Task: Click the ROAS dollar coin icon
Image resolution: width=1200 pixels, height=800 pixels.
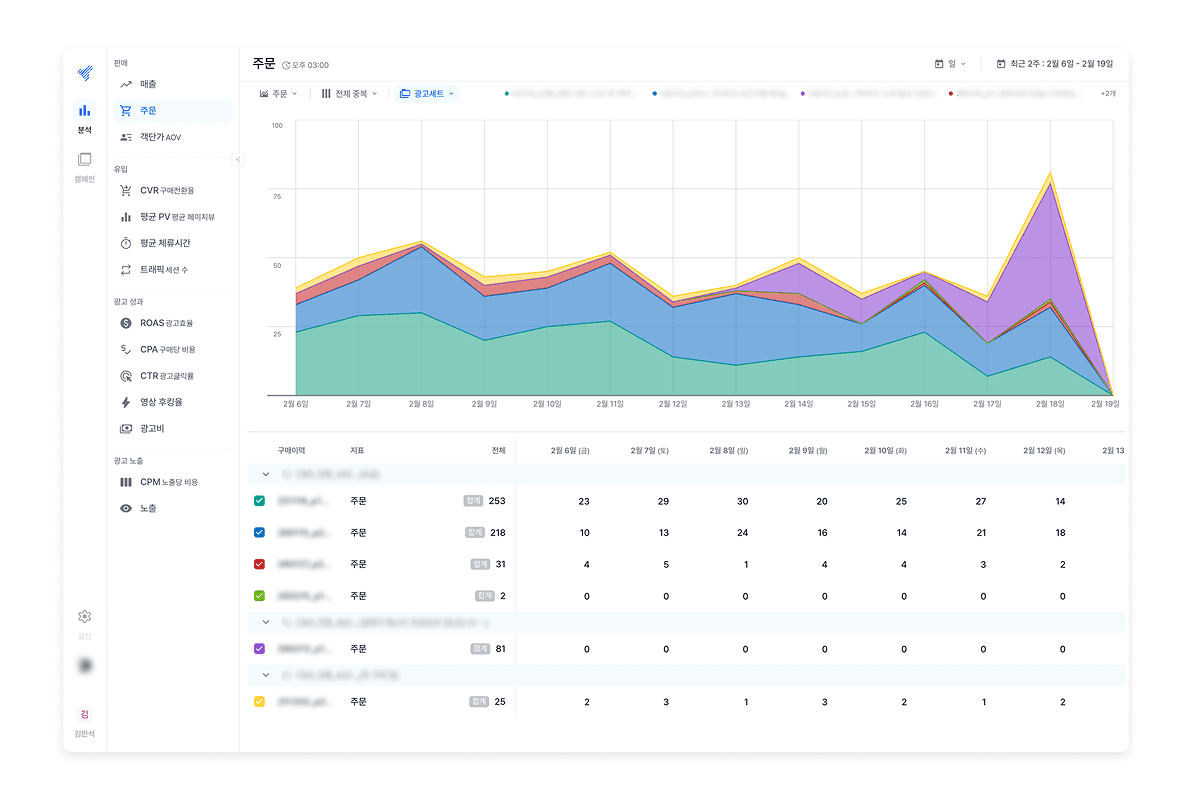Action: (126, 323)
